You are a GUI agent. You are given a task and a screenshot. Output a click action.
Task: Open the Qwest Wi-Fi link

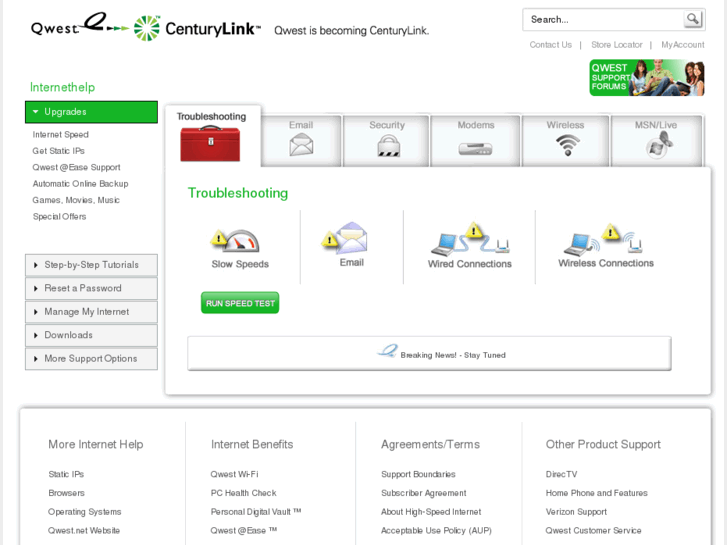[234, 474]
